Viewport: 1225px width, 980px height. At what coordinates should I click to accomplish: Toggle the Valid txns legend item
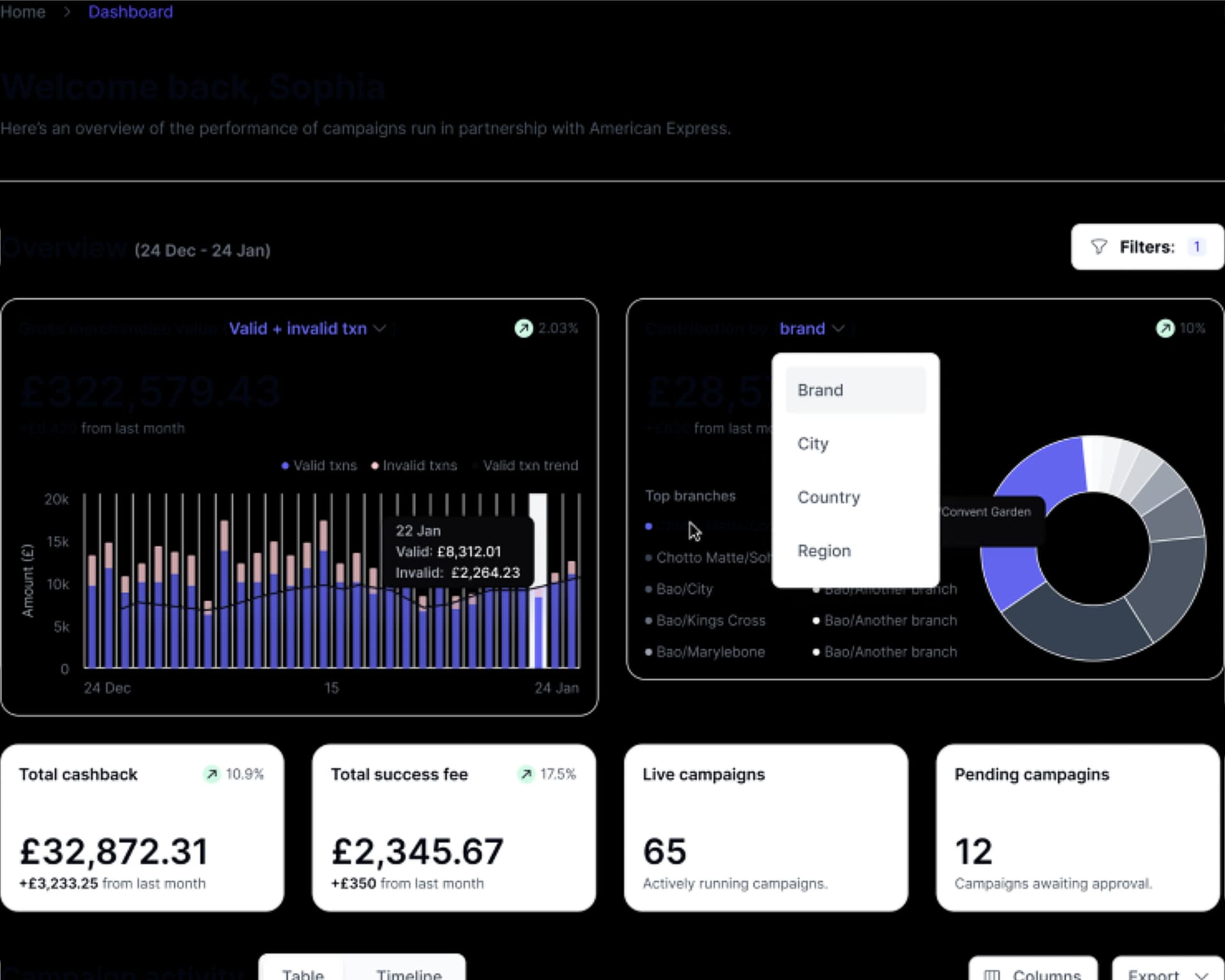(319, 466)
